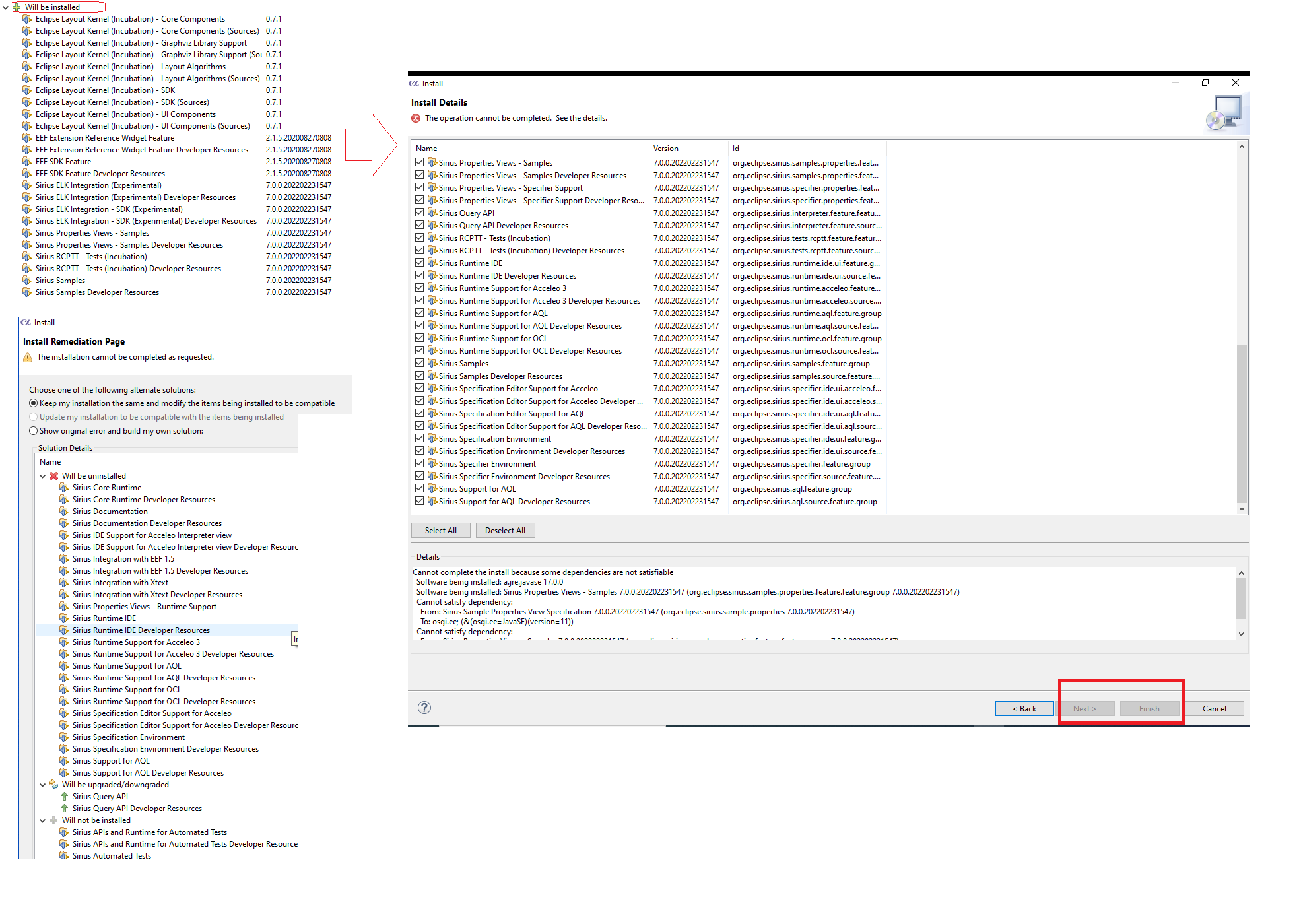Collapse the Will be upgraded/downgraded group
Screen dimensions: 1299x924
coord(43,785)
